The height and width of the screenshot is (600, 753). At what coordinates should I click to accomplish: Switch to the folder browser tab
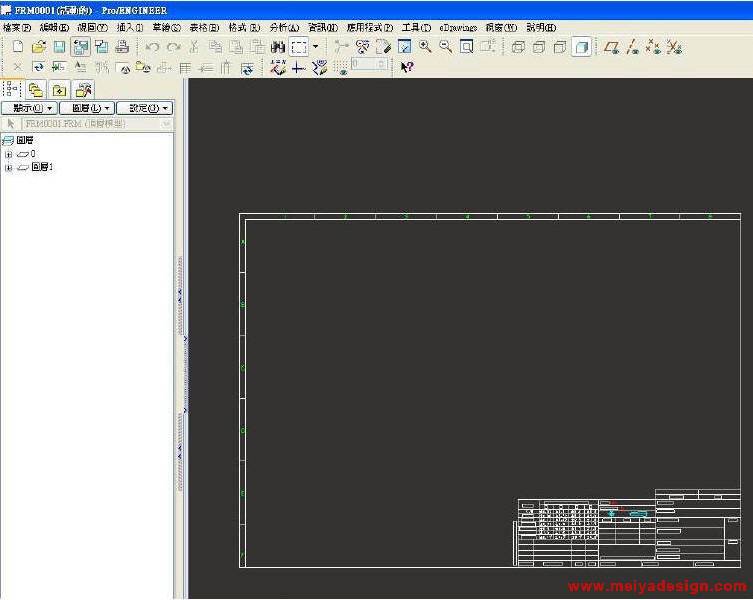[36, 90]
